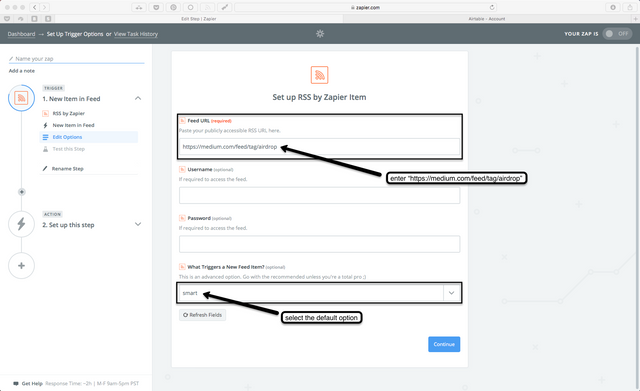The width and height of the screenshot is (640, 391).
Task: Click the lightning icon beside New Item in Feed
Action: tap(45, 125)
